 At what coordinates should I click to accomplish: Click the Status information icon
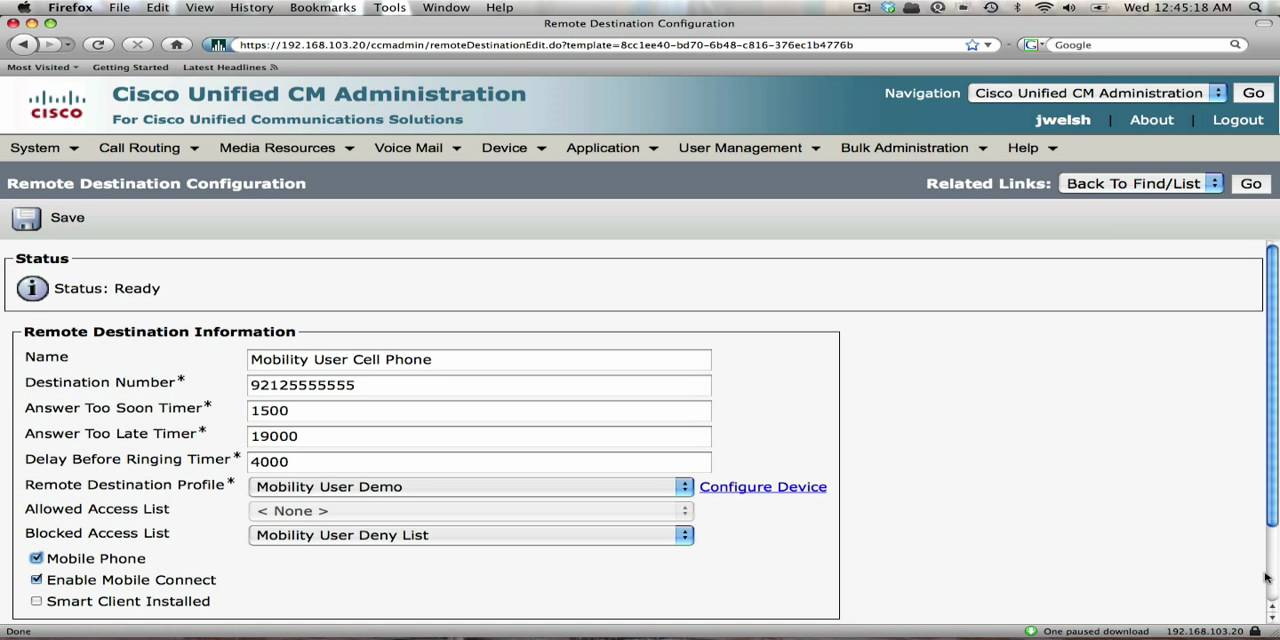tap(32, 288)
